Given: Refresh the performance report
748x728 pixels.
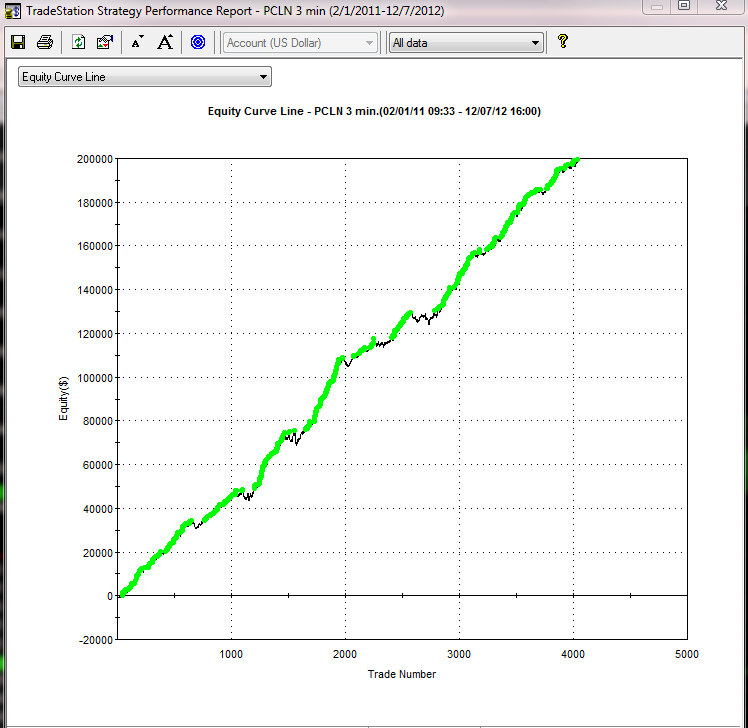Looking at the screenshot, I should coord(79,42).
